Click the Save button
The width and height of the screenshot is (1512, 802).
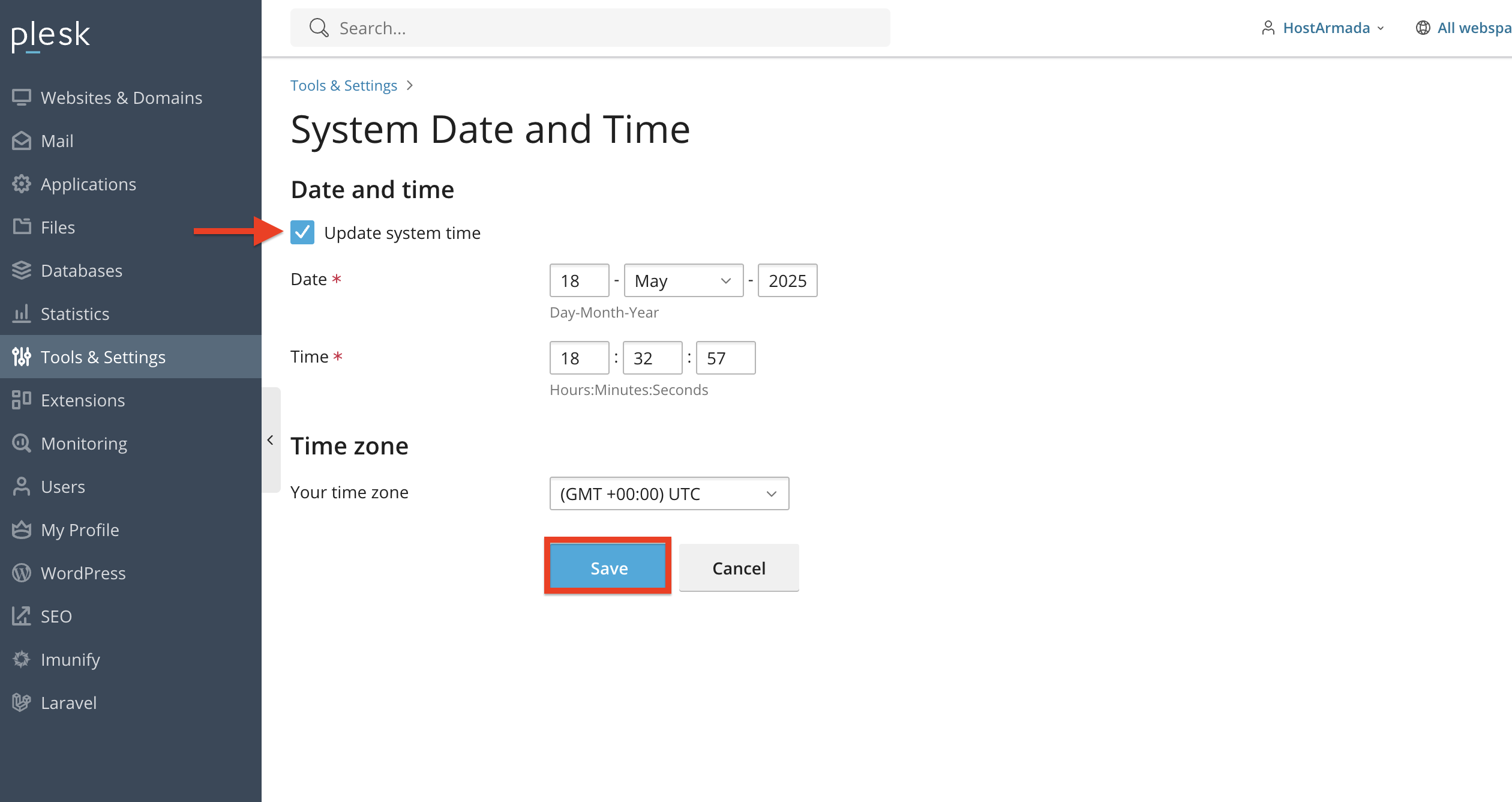click(x=608, y=567)
